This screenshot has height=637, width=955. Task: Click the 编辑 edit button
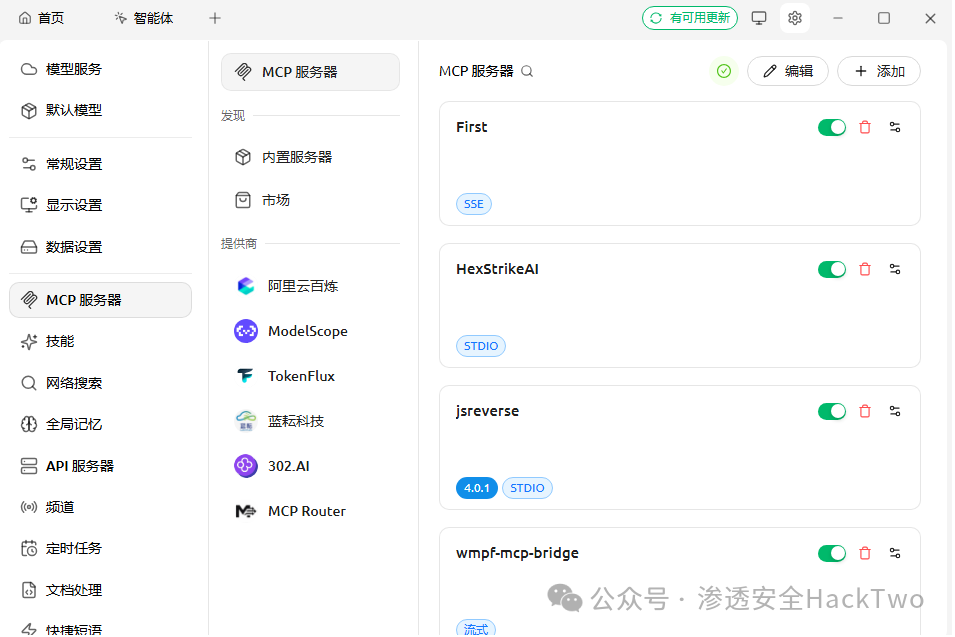[788, 71]
